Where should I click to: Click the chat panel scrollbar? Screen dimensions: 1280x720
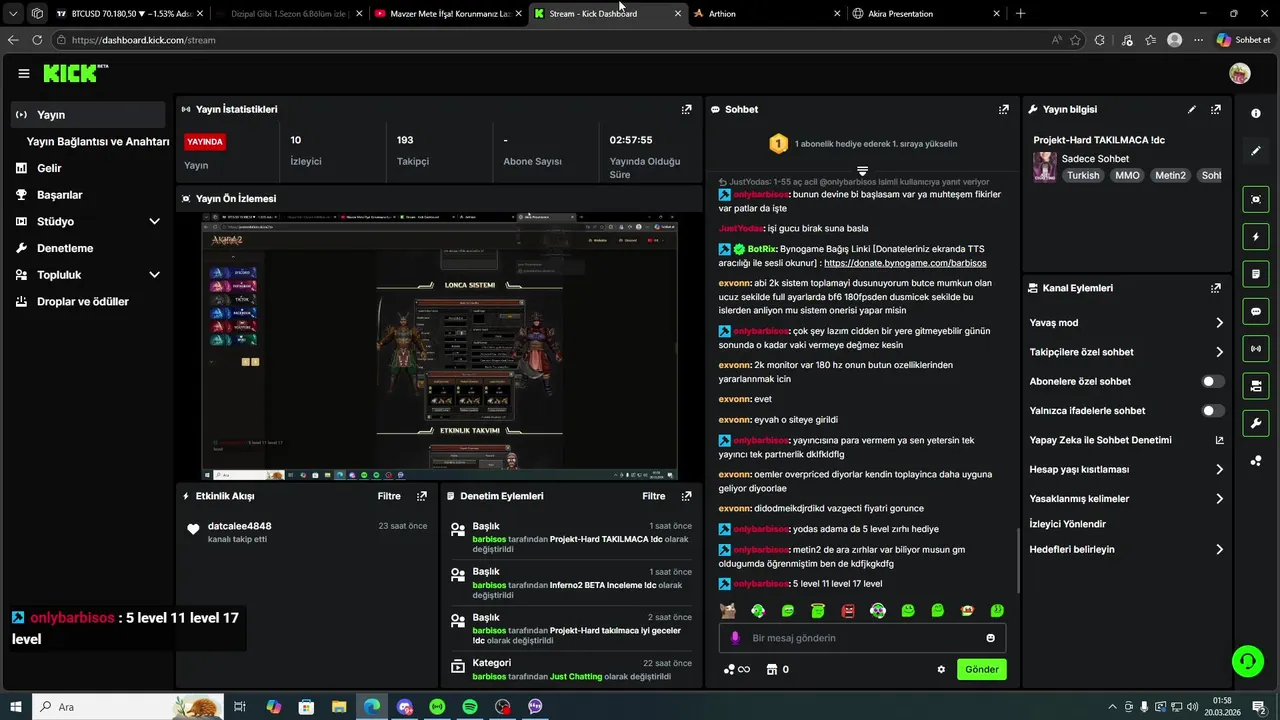click(1017, 560)
